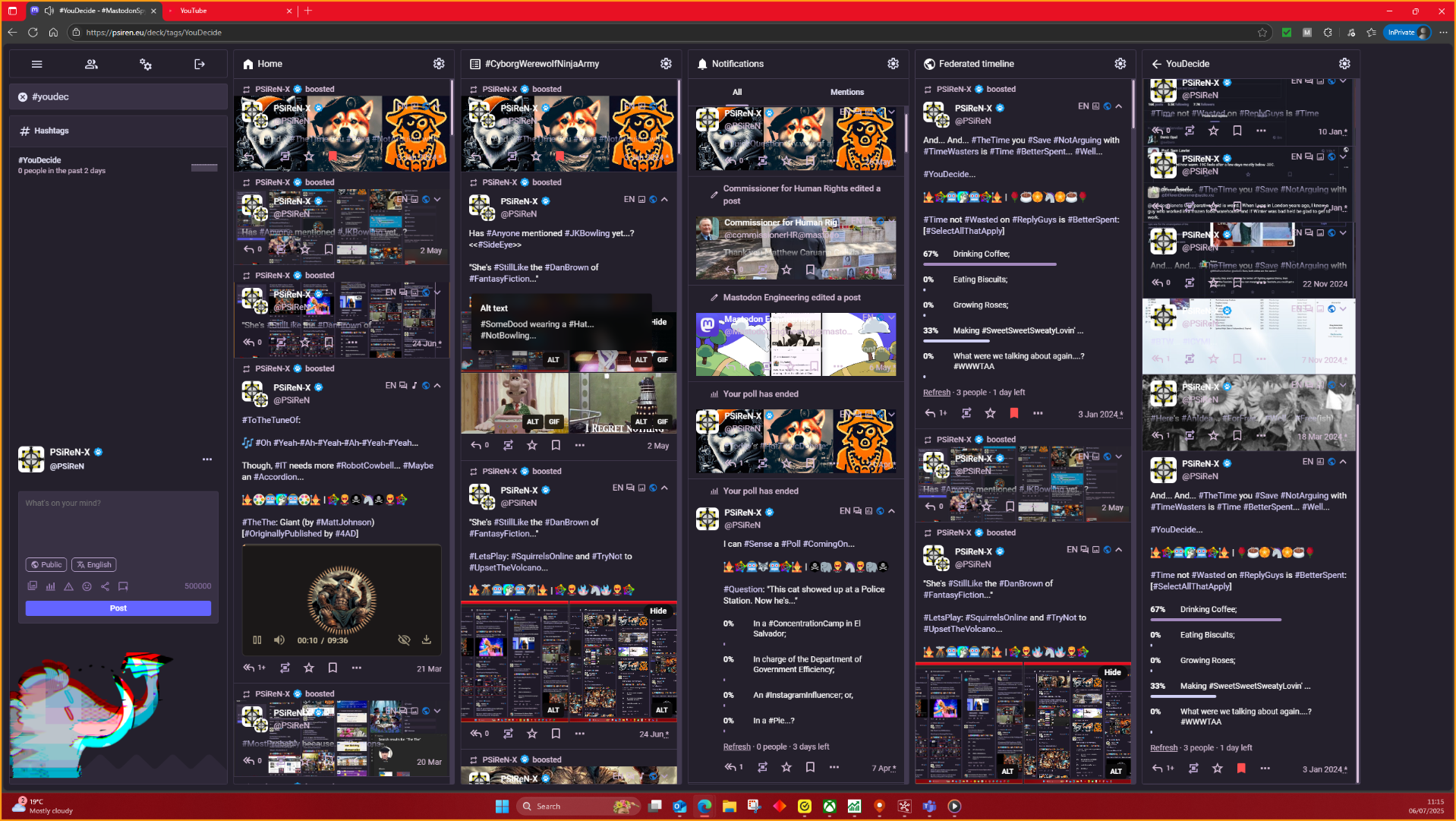The height and width of the screenshot is (821, 1456).
Task: Switch to the Mentions notifications tab
Action: click(x=847, y=92)
